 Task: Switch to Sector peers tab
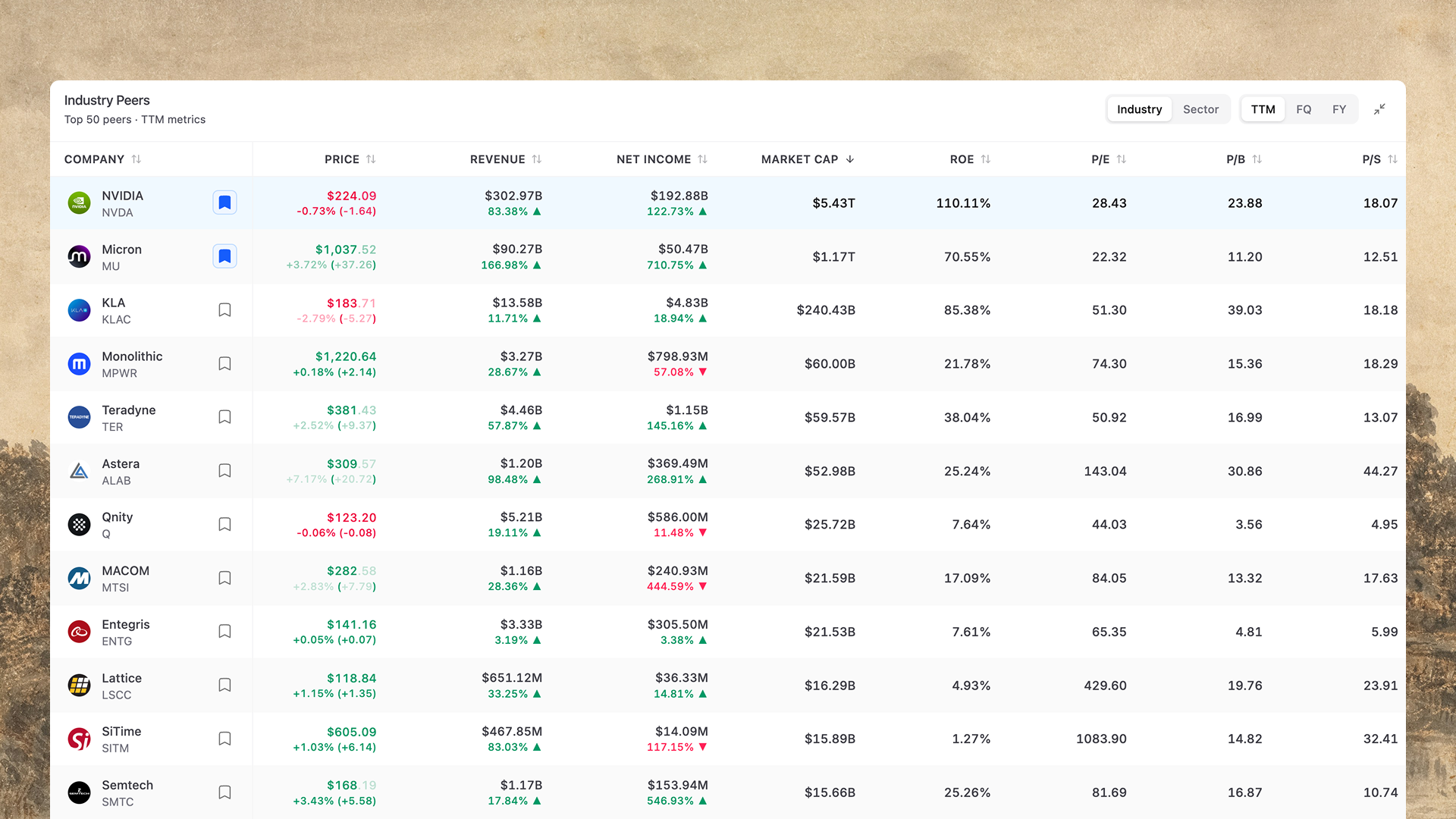(1201, 109)
